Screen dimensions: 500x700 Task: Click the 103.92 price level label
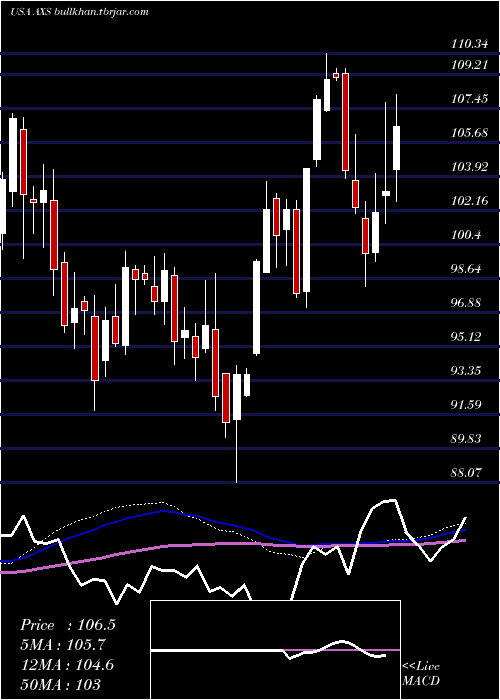pyautogui.click(x=469, y=167)
